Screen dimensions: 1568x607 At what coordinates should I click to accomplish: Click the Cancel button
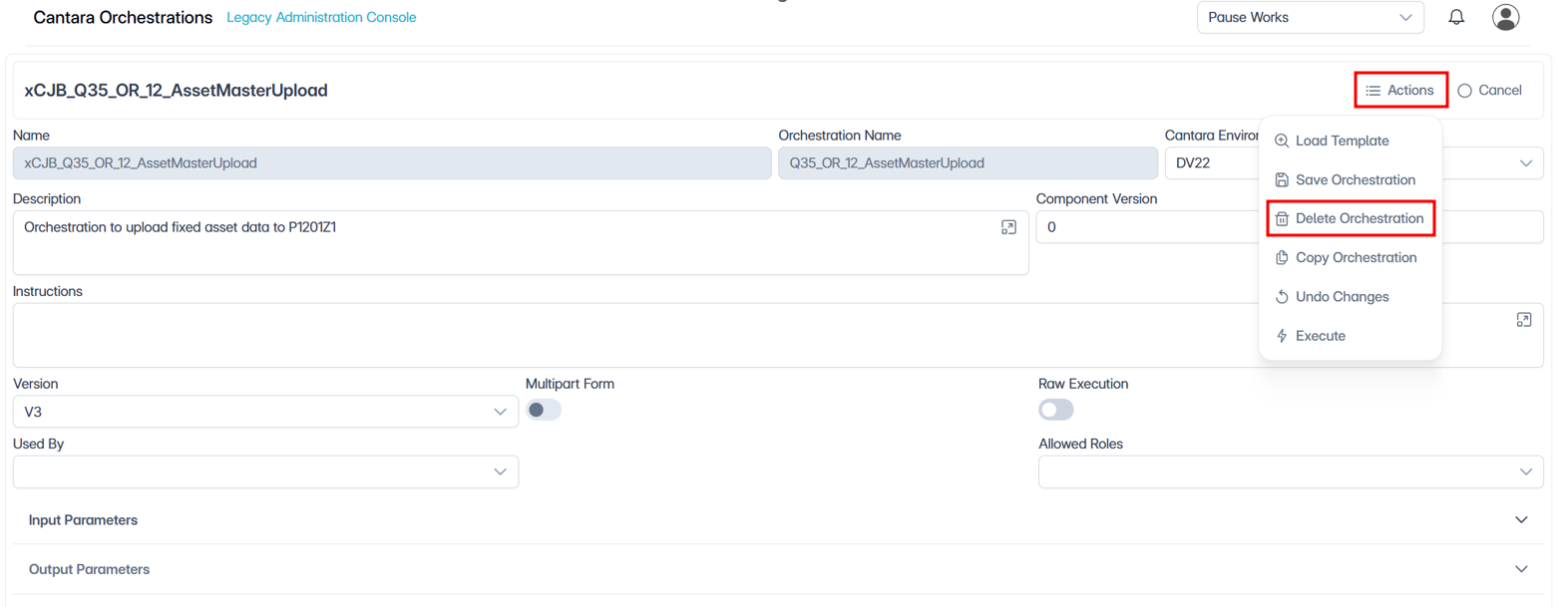tap(1489, 91)
